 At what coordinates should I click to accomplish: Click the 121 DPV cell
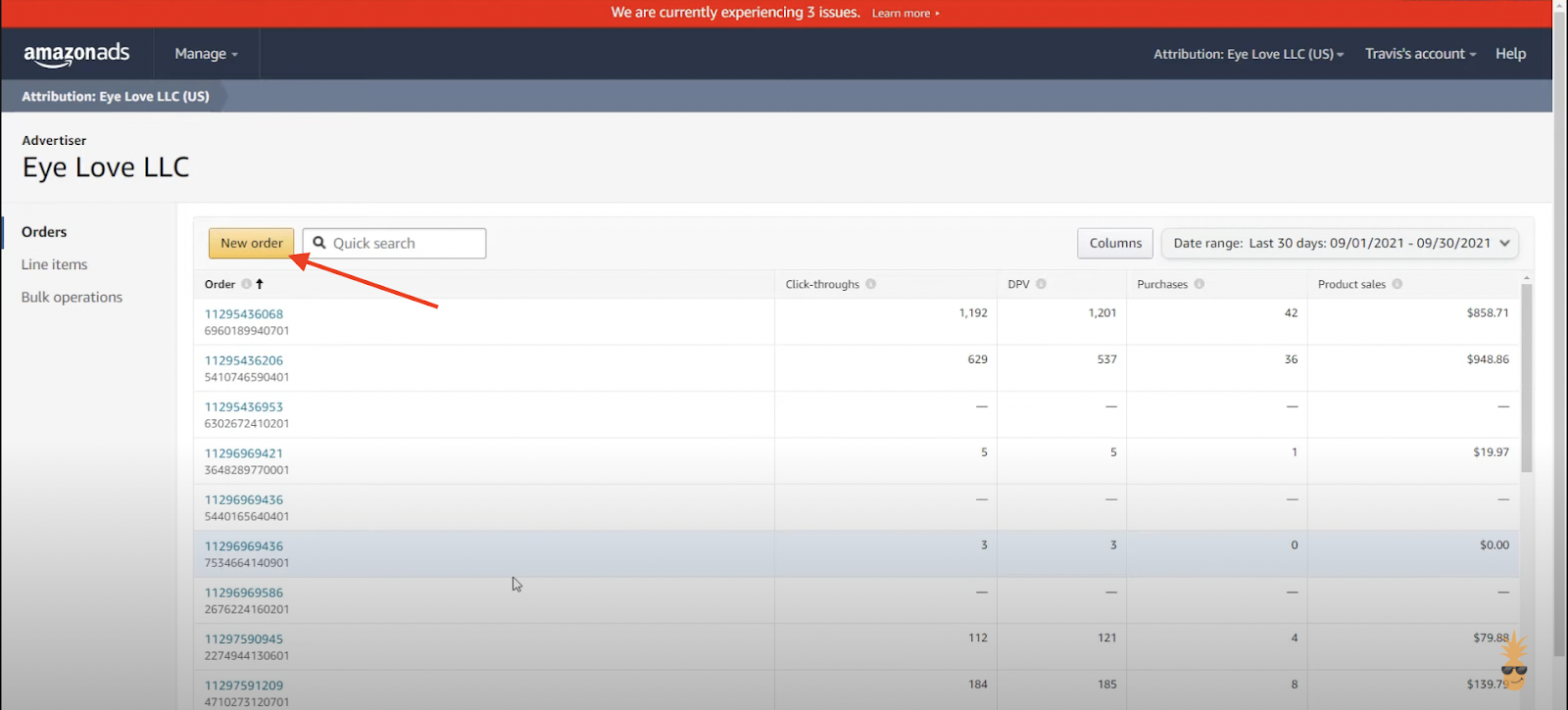point(1107,639)
